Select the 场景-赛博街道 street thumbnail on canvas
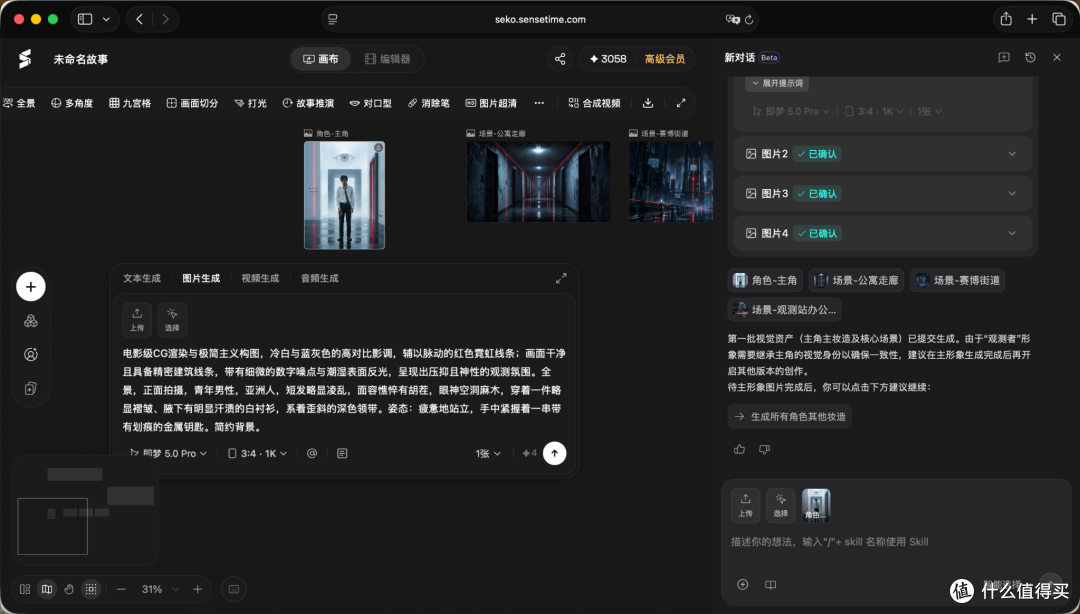 (671, 182)
